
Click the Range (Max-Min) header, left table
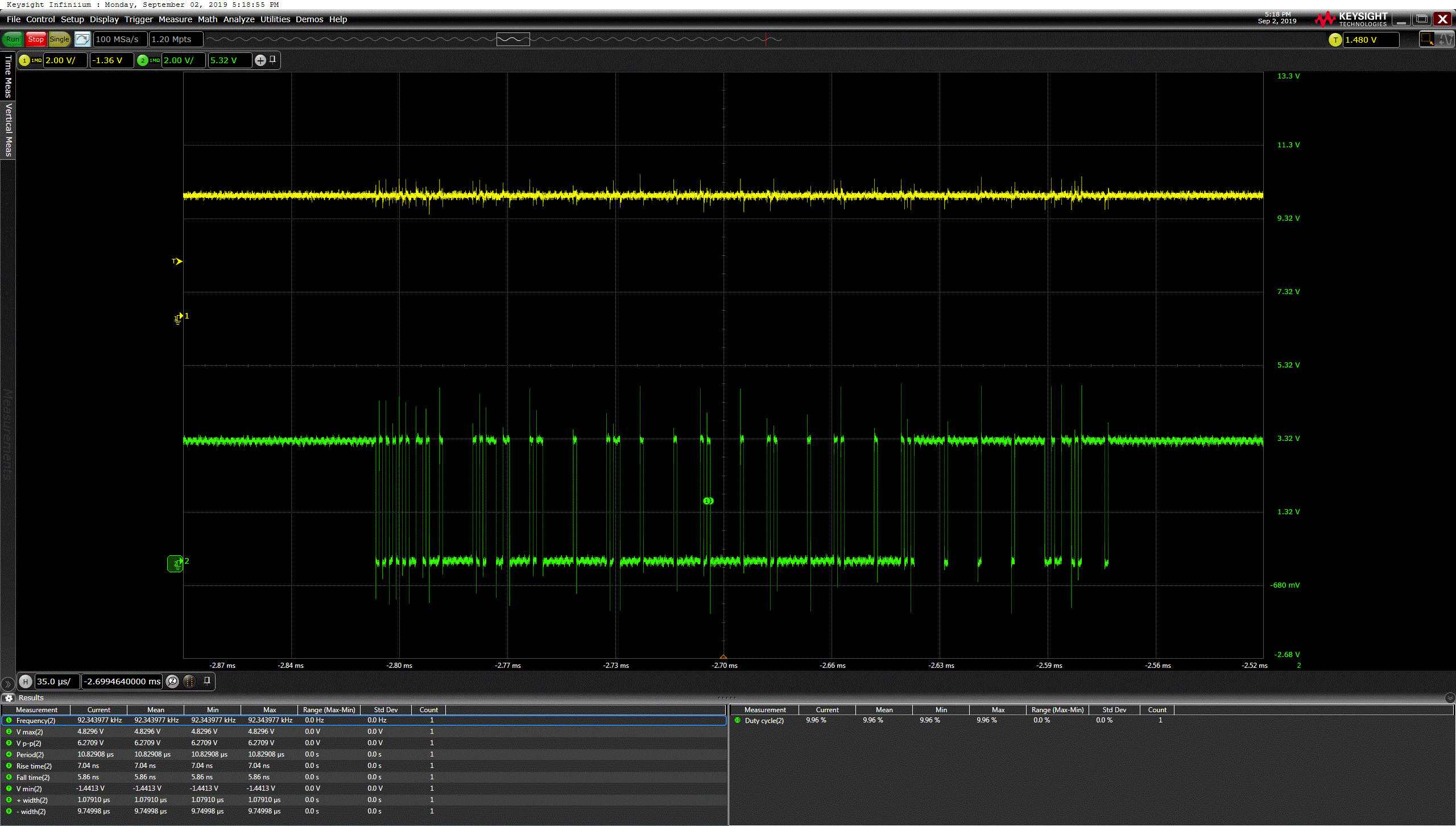(329, 710)
